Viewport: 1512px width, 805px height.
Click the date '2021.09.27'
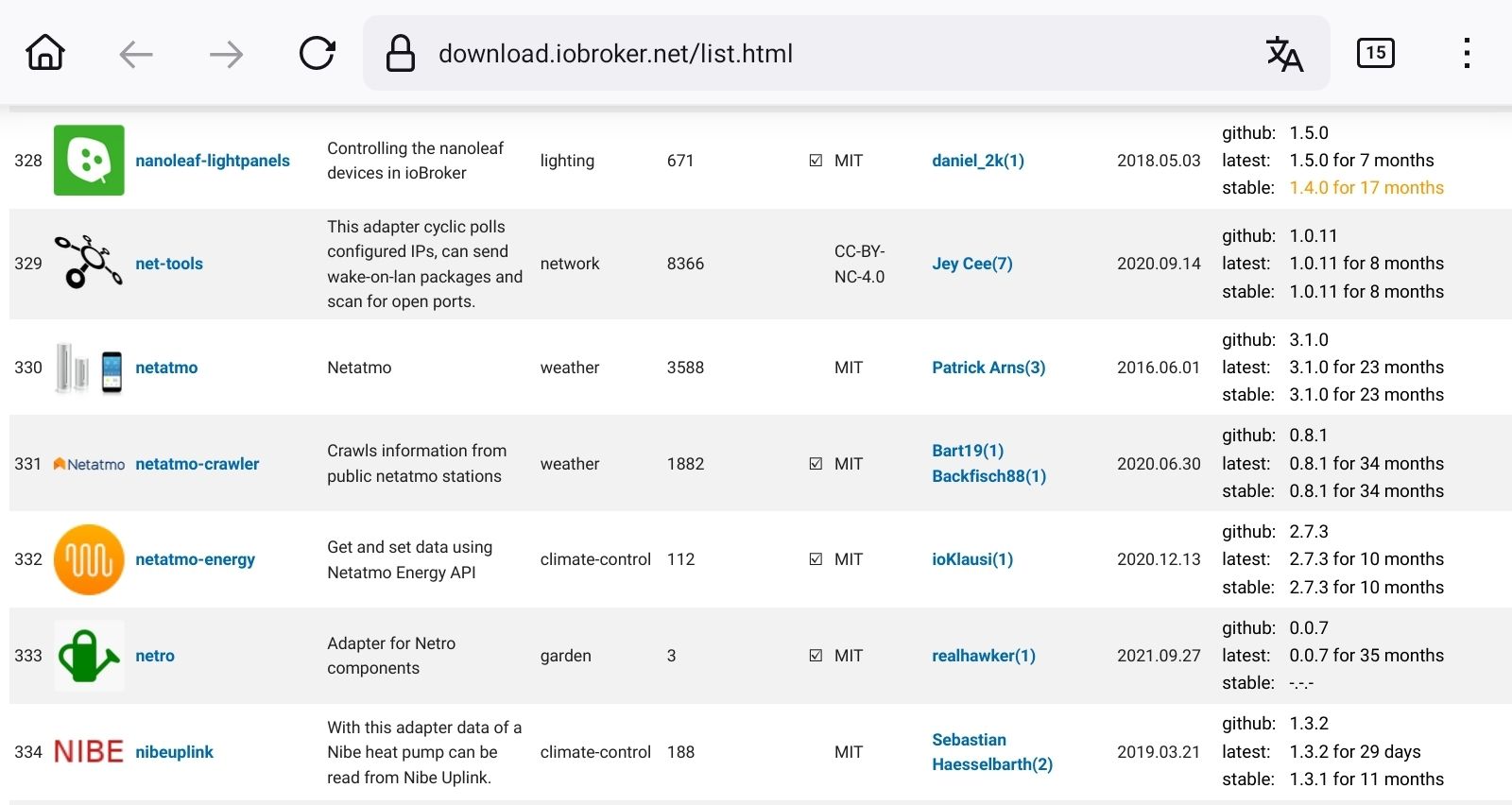1159,656
